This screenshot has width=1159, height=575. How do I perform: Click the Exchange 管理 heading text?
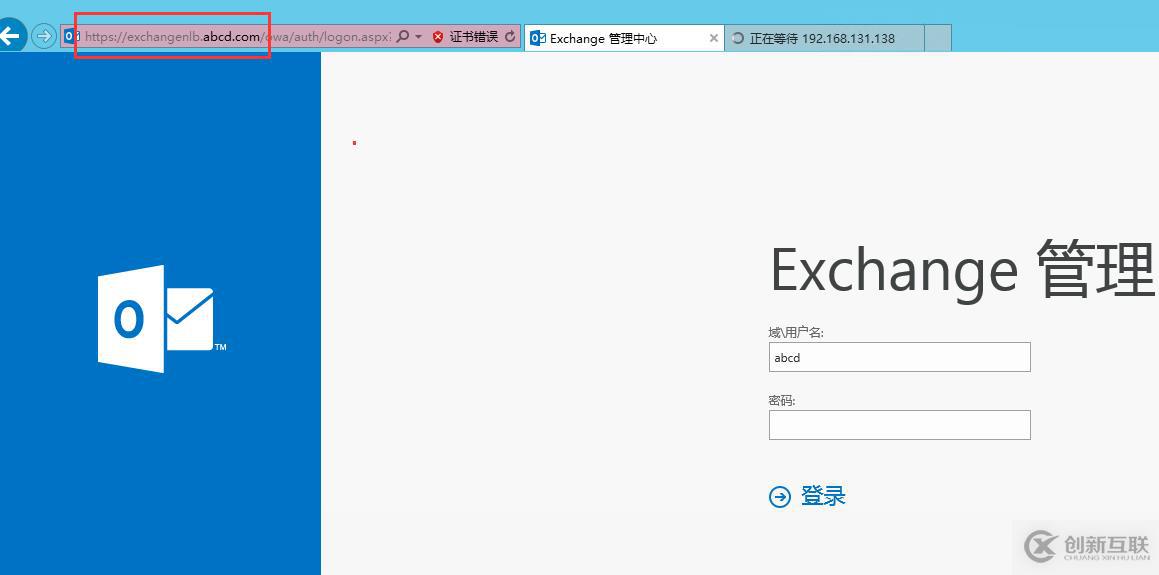pyautogui.click(x=962, y=270)
